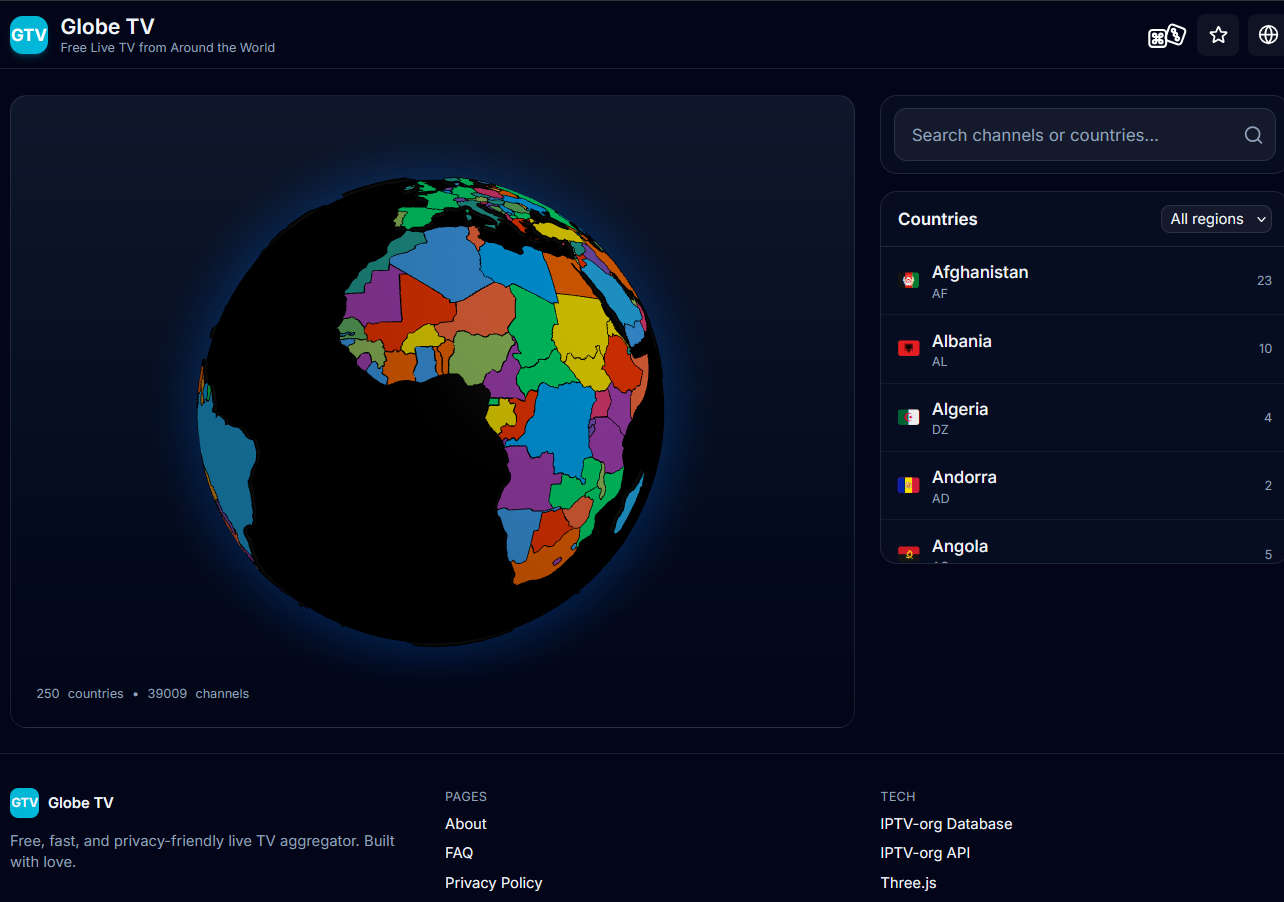Select Andorra in the countries list

(x=1082, y=486)
